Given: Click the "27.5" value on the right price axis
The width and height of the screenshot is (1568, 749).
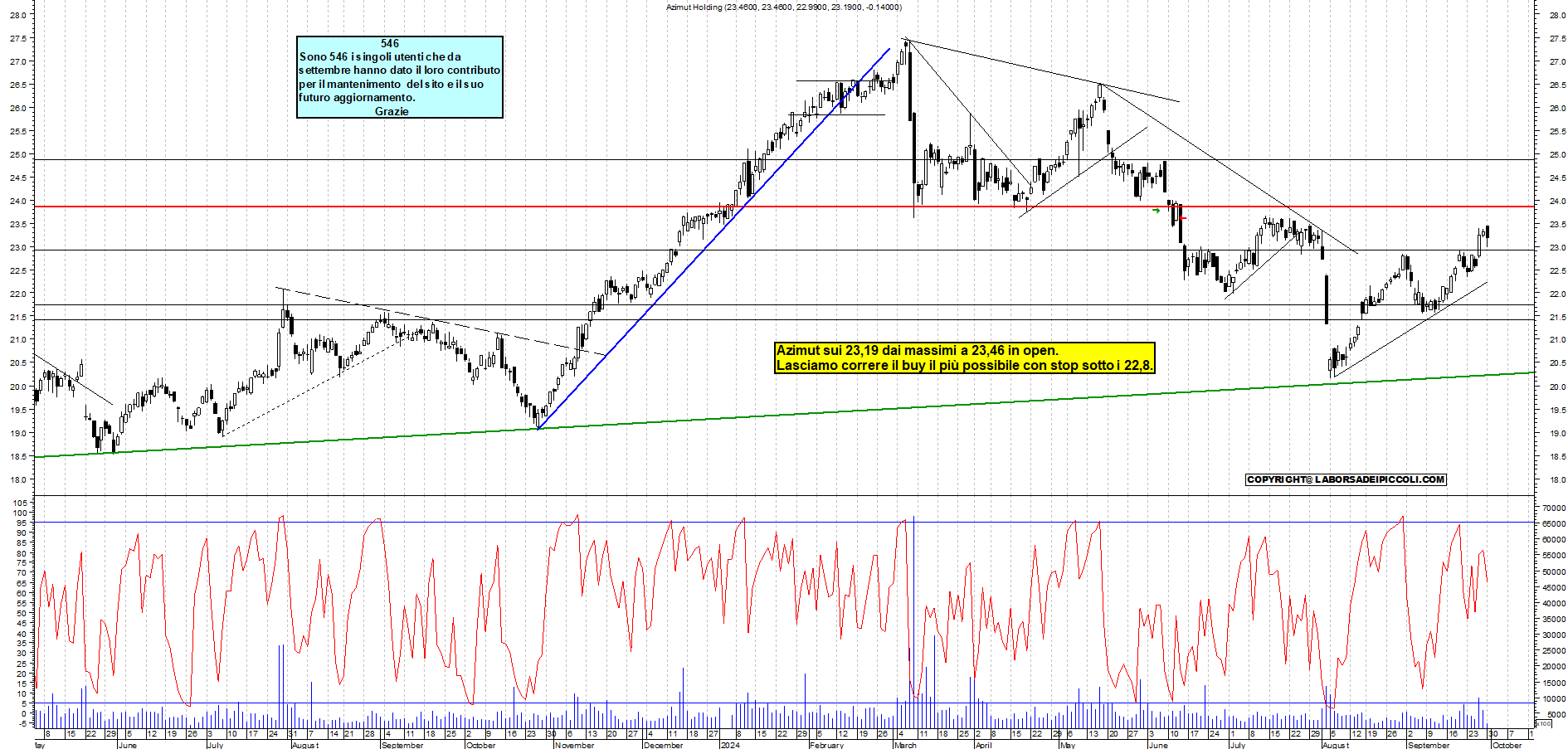Looking at the screenshot, I should (1556, 39).
